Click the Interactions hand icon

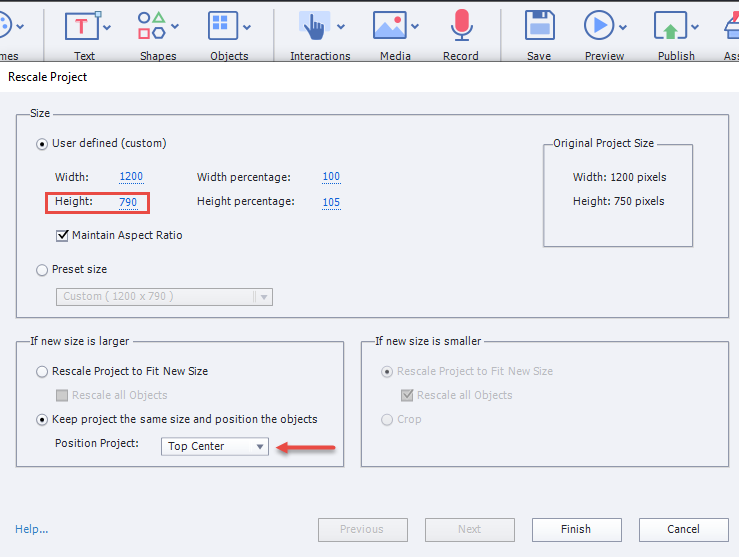315,26
